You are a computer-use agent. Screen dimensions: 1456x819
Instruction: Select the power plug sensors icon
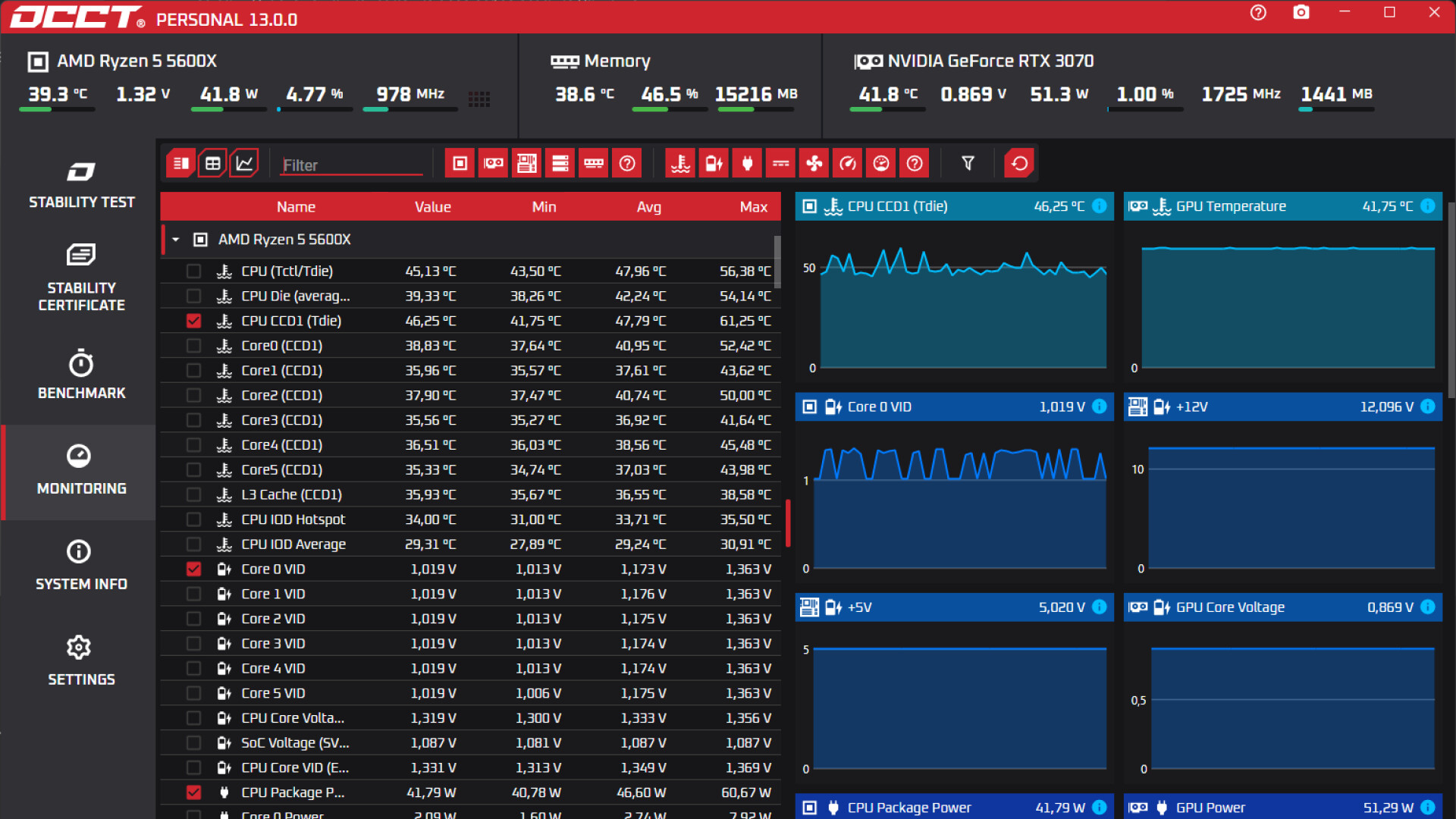point(747,162)
